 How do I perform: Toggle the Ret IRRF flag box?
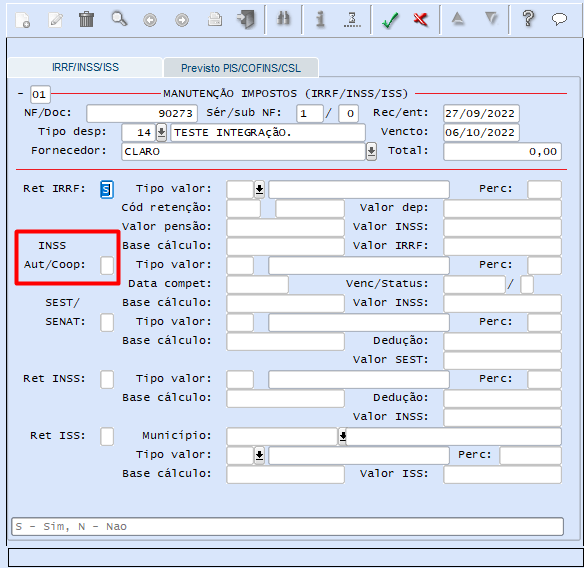[x=107, y=190]
